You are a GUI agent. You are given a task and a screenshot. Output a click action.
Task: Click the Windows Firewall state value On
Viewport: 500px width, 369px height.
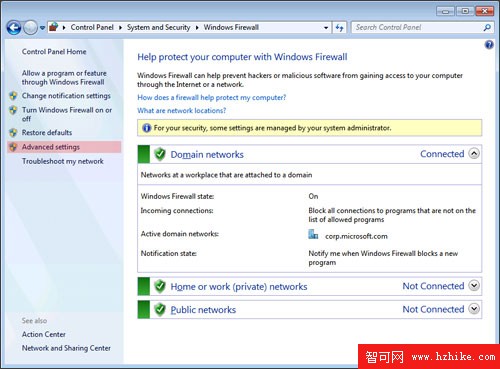(313, 196)
